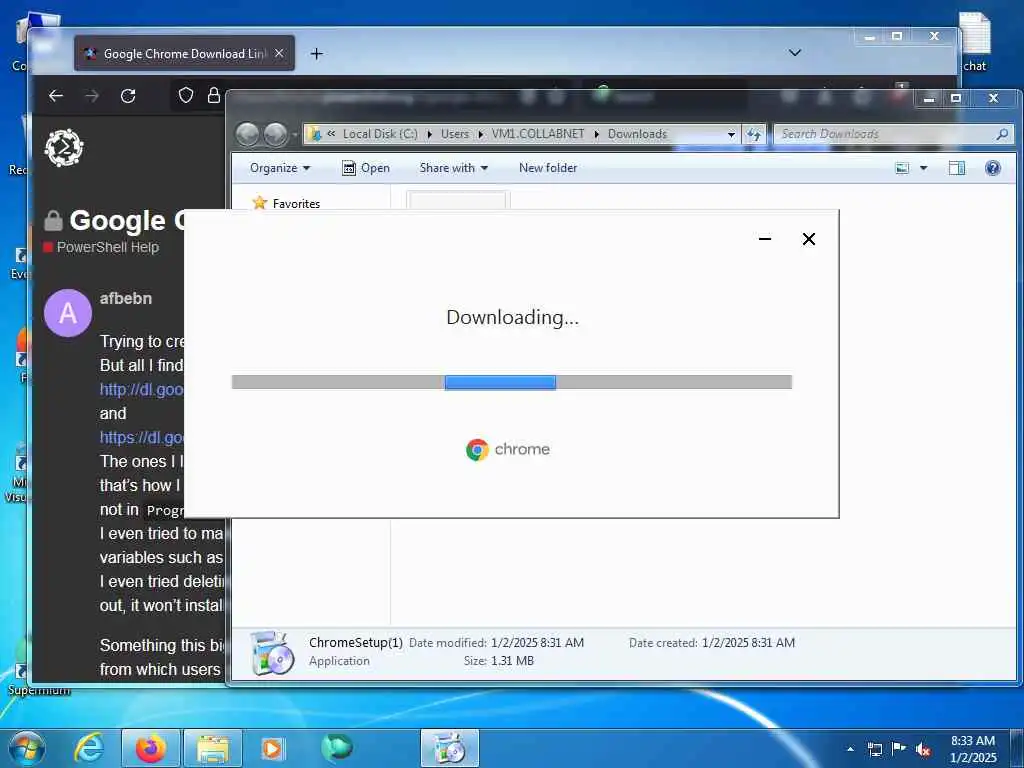
Task: Open the http://dl.goo download link
Action: click(142, 389)
